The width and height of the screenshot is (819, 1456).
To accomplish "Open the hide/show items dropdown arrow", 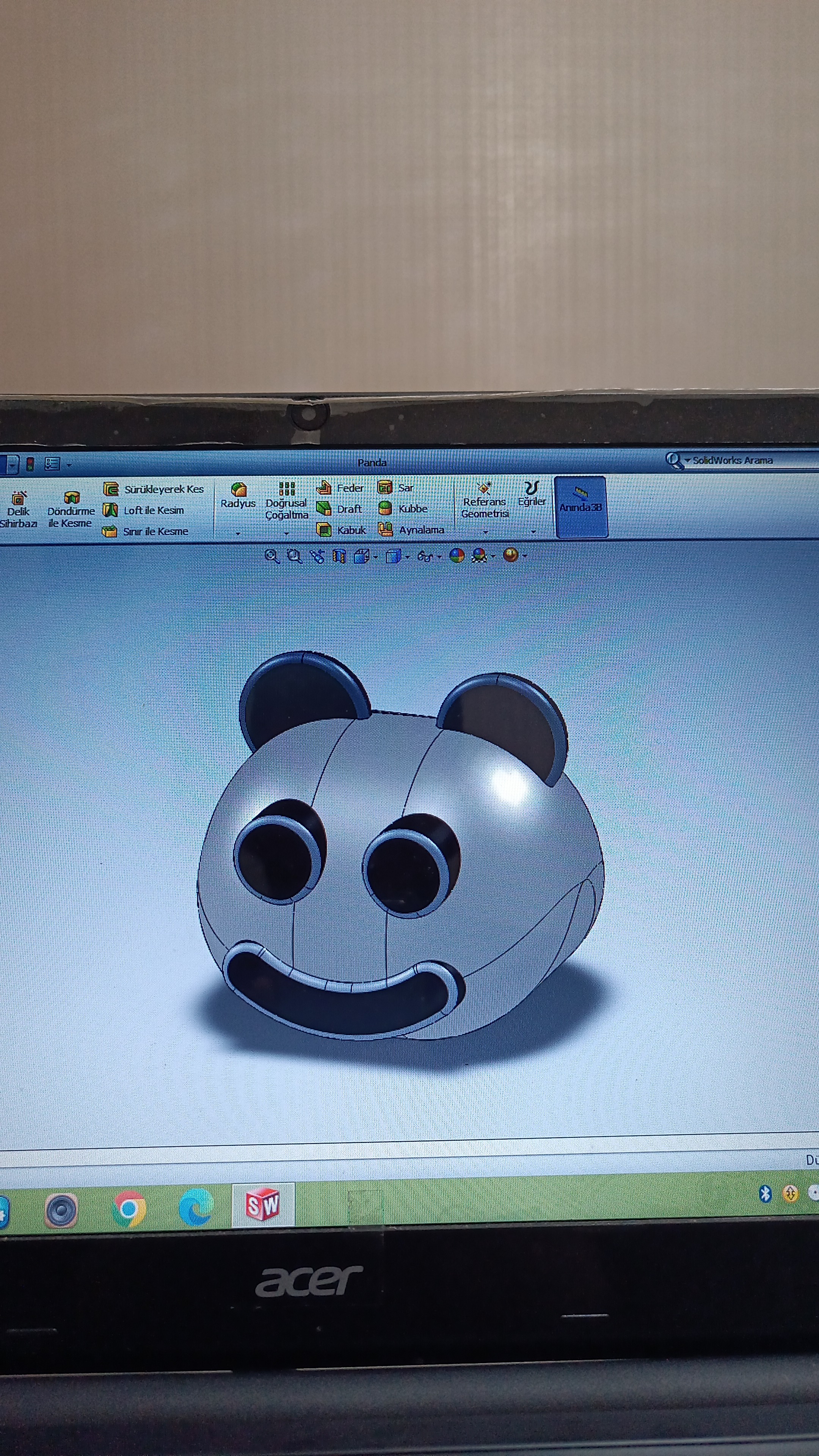I will coord(439,557).
